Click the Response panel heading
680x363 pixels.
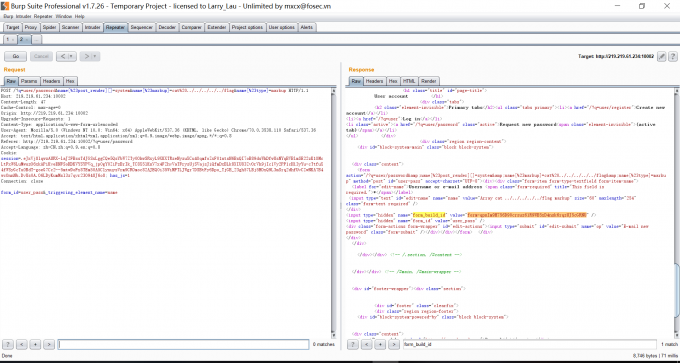pyautogui.click(x=361, y=70)
